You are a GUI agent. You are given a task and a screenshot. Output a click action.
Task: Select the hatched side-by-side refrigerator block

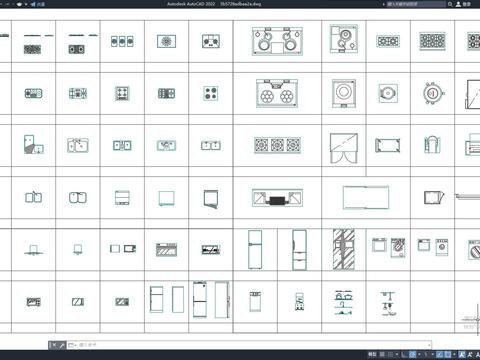click(x=344, y=249)
